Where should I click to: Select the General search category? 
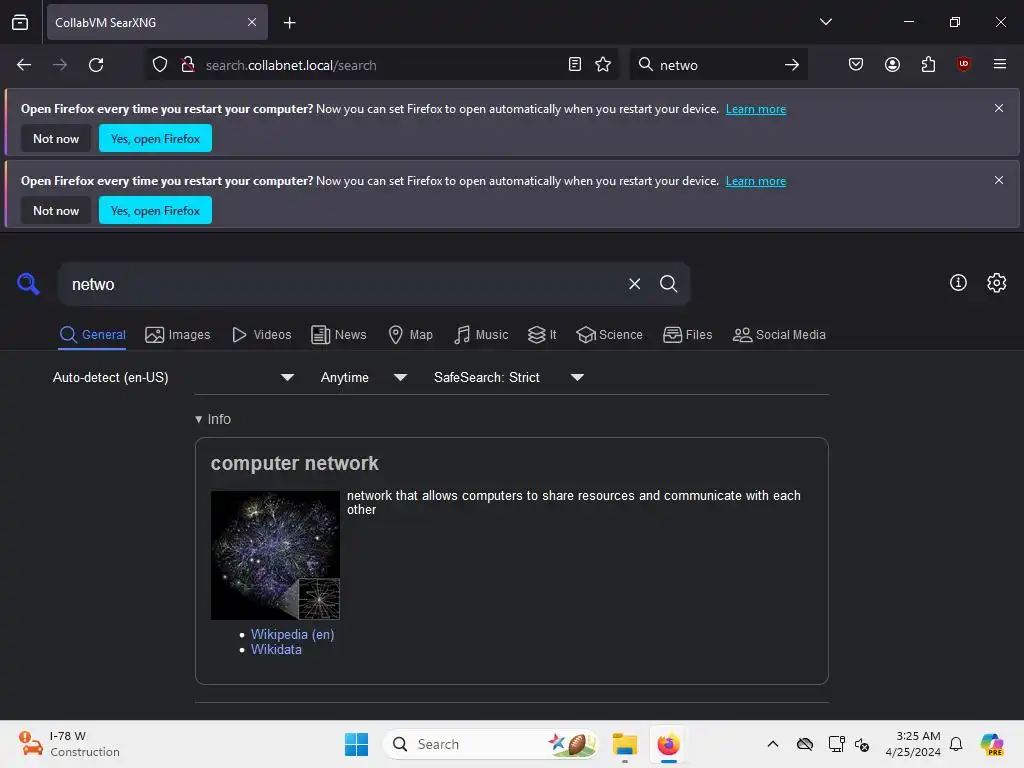pyautogui.click(x=92, y=334)
